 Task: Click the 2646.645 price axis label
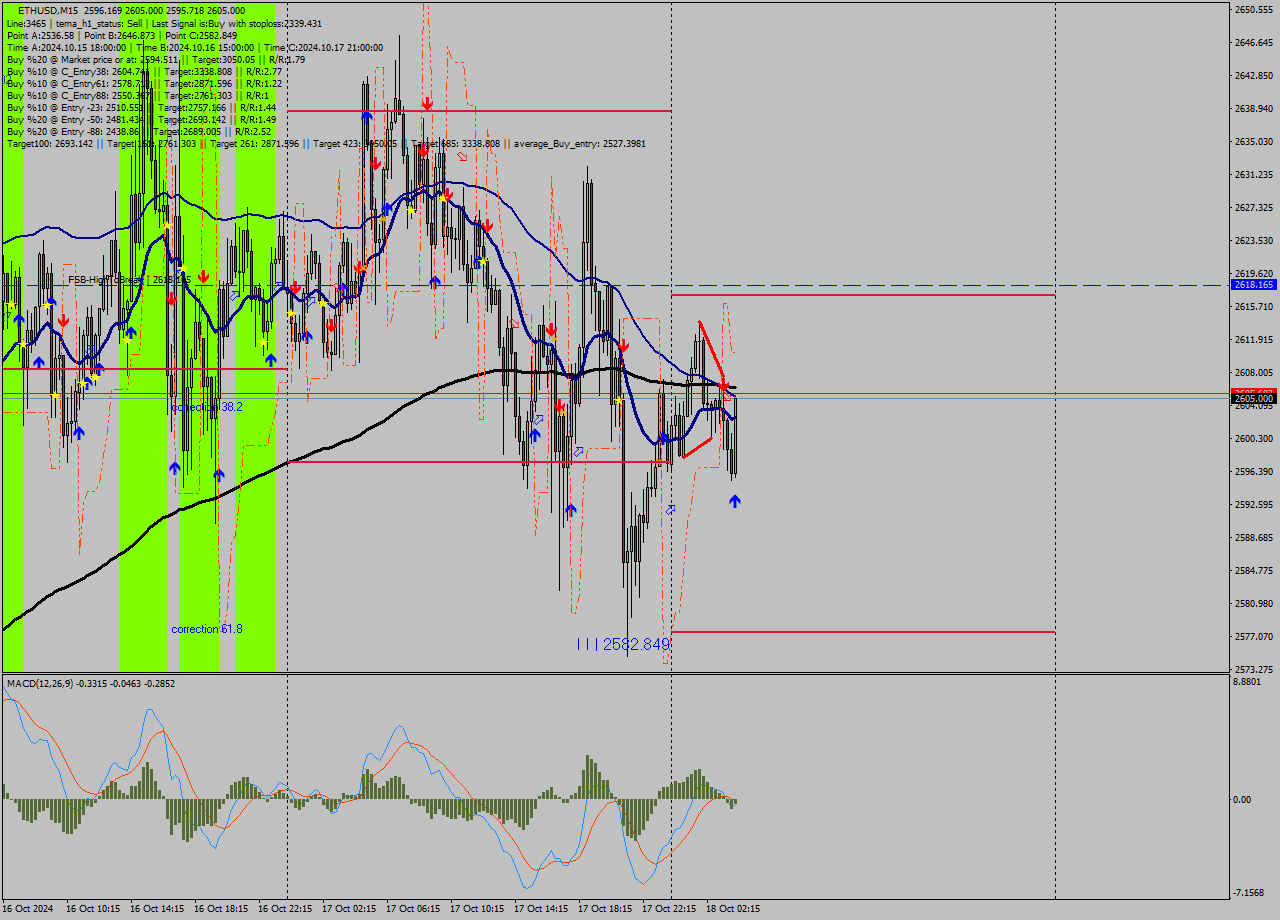[1254, 43]
